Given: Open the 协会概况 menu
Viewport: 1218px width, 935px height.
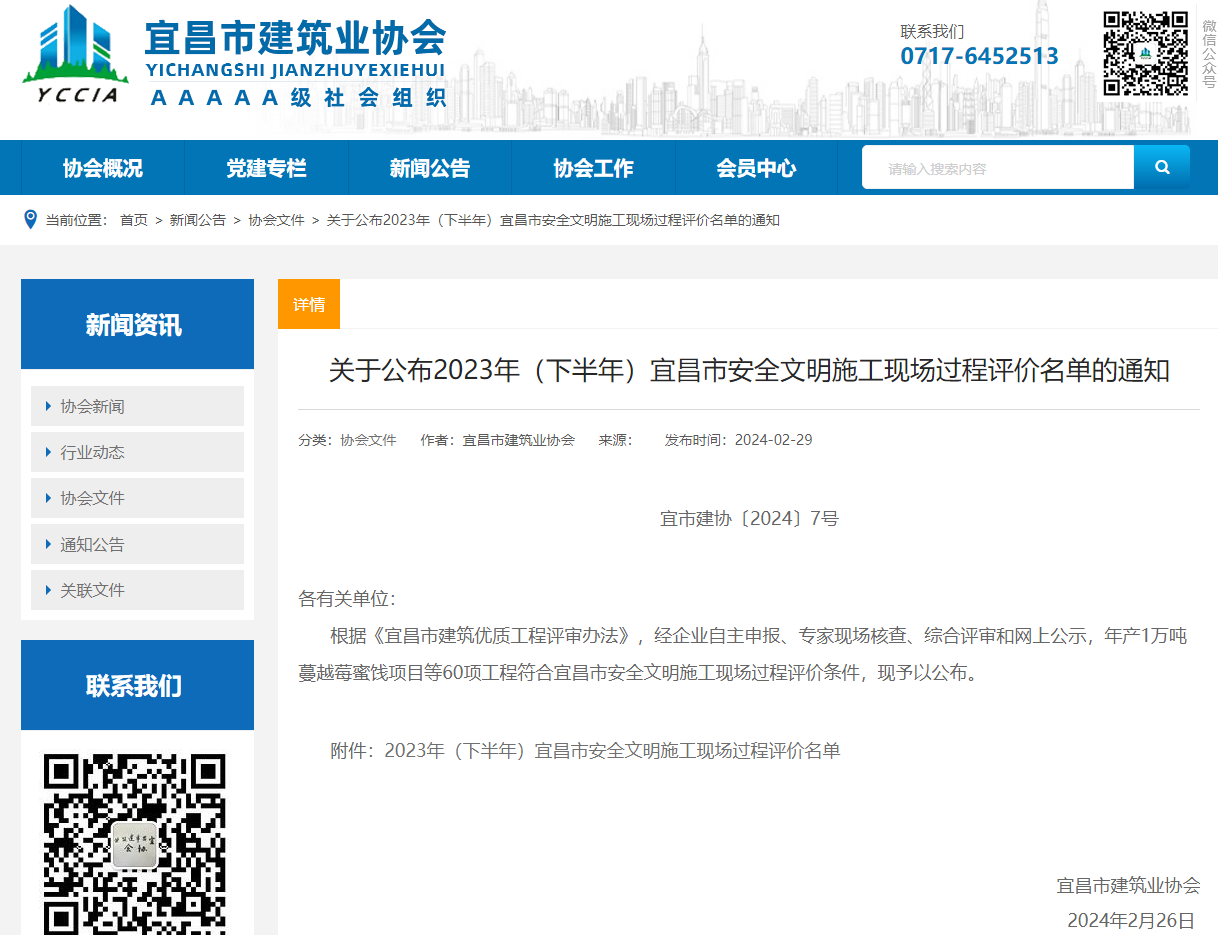Looking at the screenshot, I should 102,168.
